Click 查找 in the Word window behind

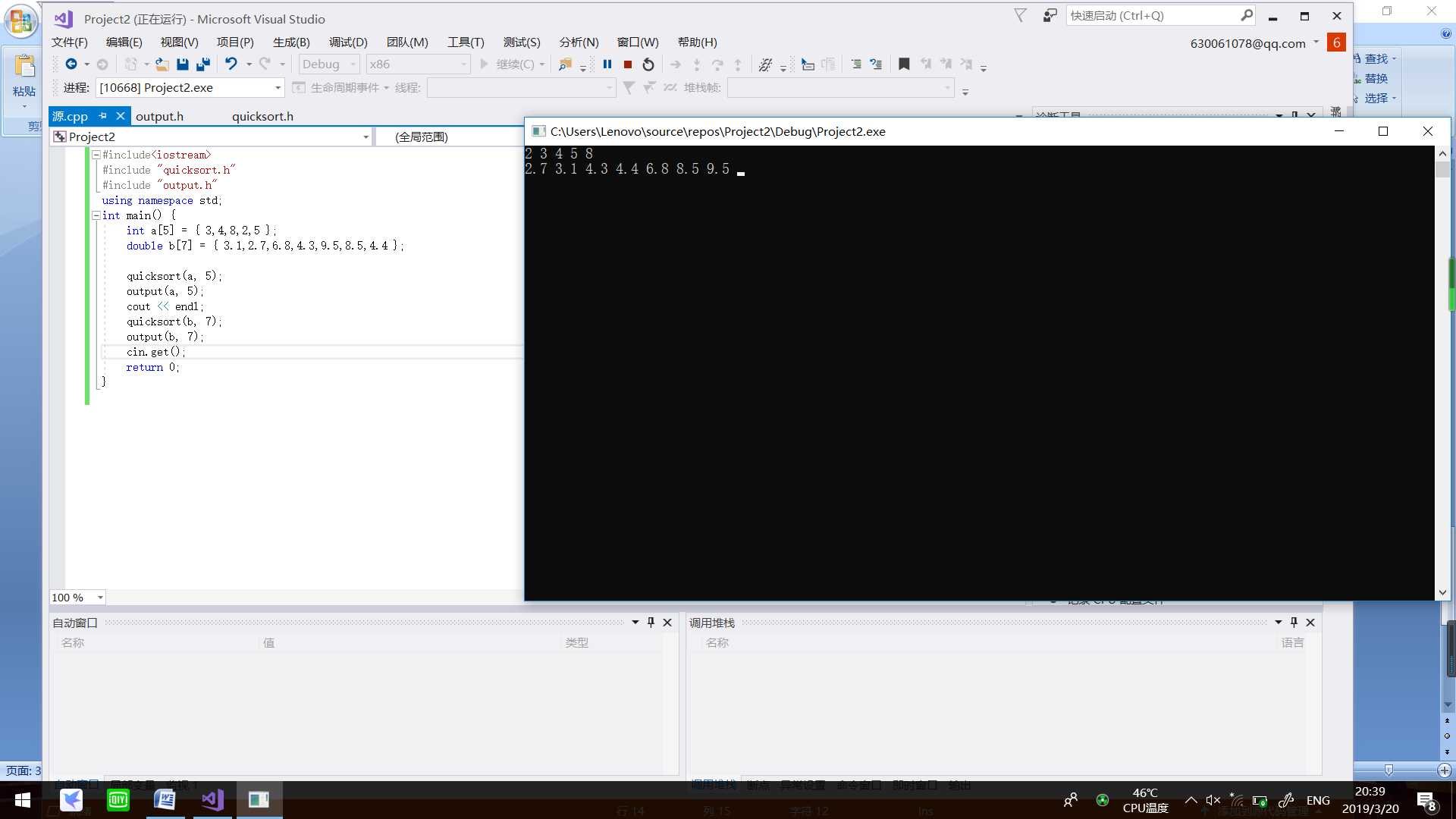(x=1376, y=58)
